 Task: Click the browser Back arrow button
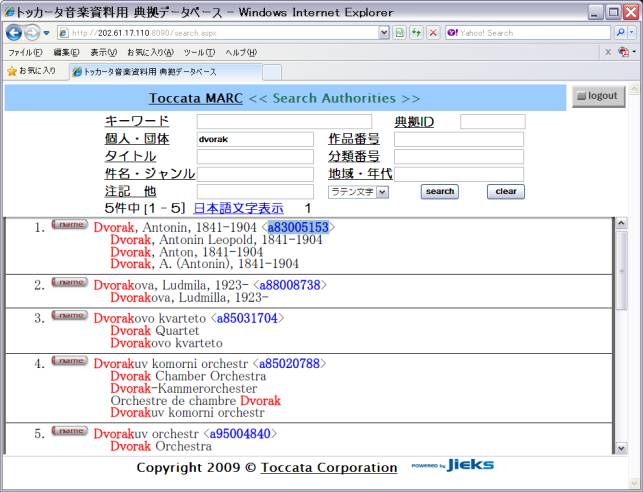[14, 33]
